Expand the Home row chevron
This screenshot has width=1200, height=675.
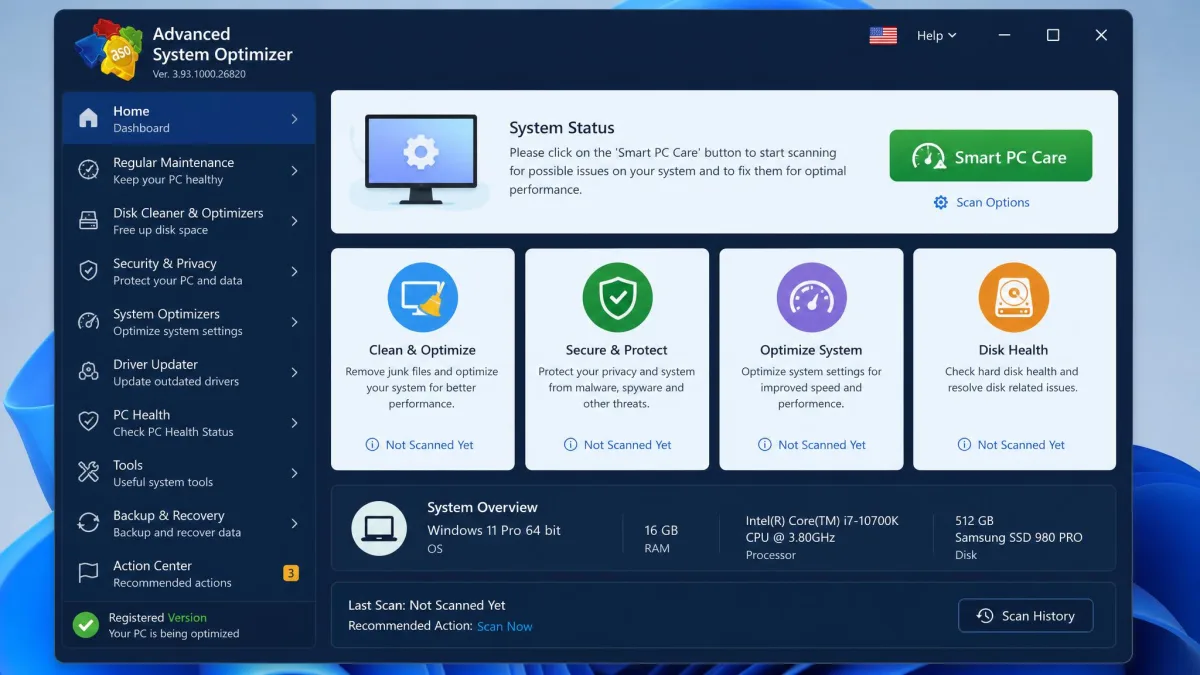pos(294,119)
